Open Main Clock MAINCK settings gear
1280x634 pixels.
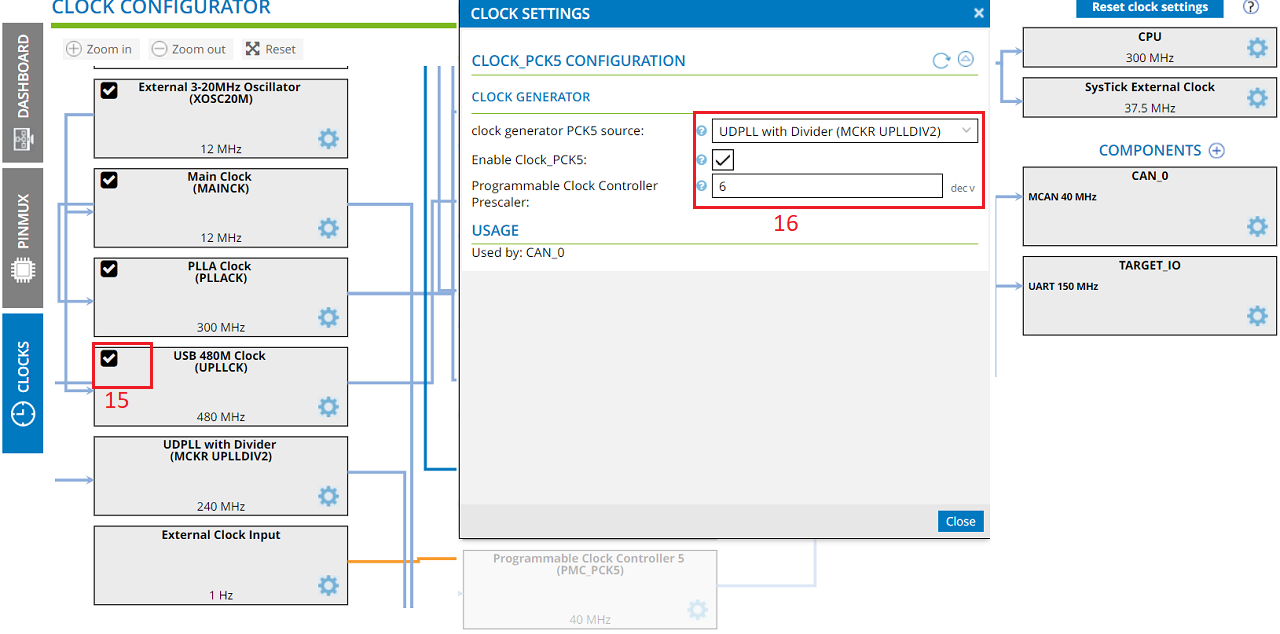(x=328, y=228)
